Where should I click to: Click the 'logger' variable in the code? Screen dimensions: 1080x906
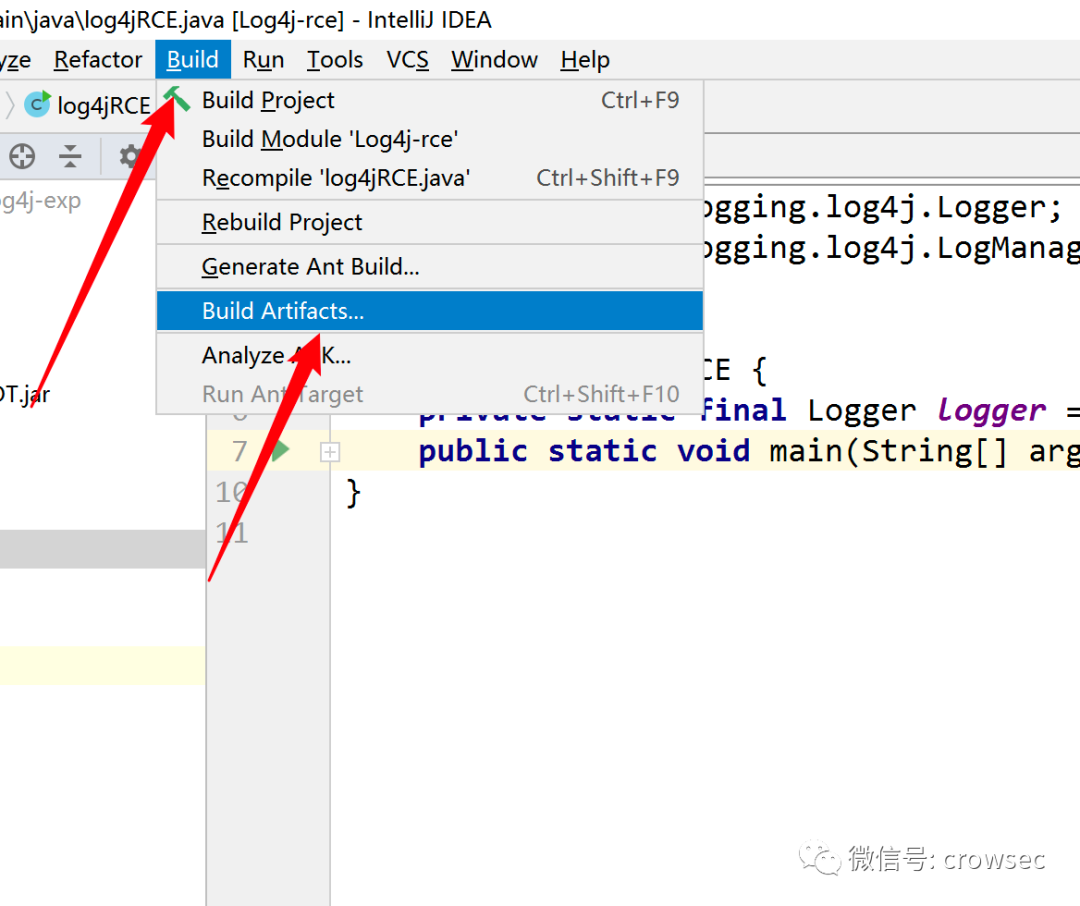[x=991, y=411]
